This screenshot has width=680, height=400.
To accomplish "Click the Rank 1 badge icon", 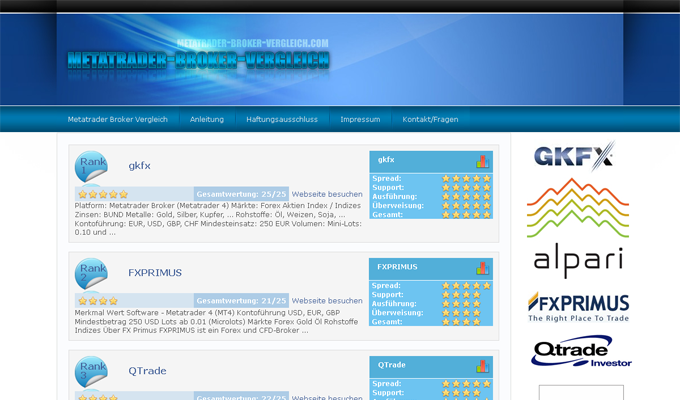I will pyautogui.click(x=92, y=166).
